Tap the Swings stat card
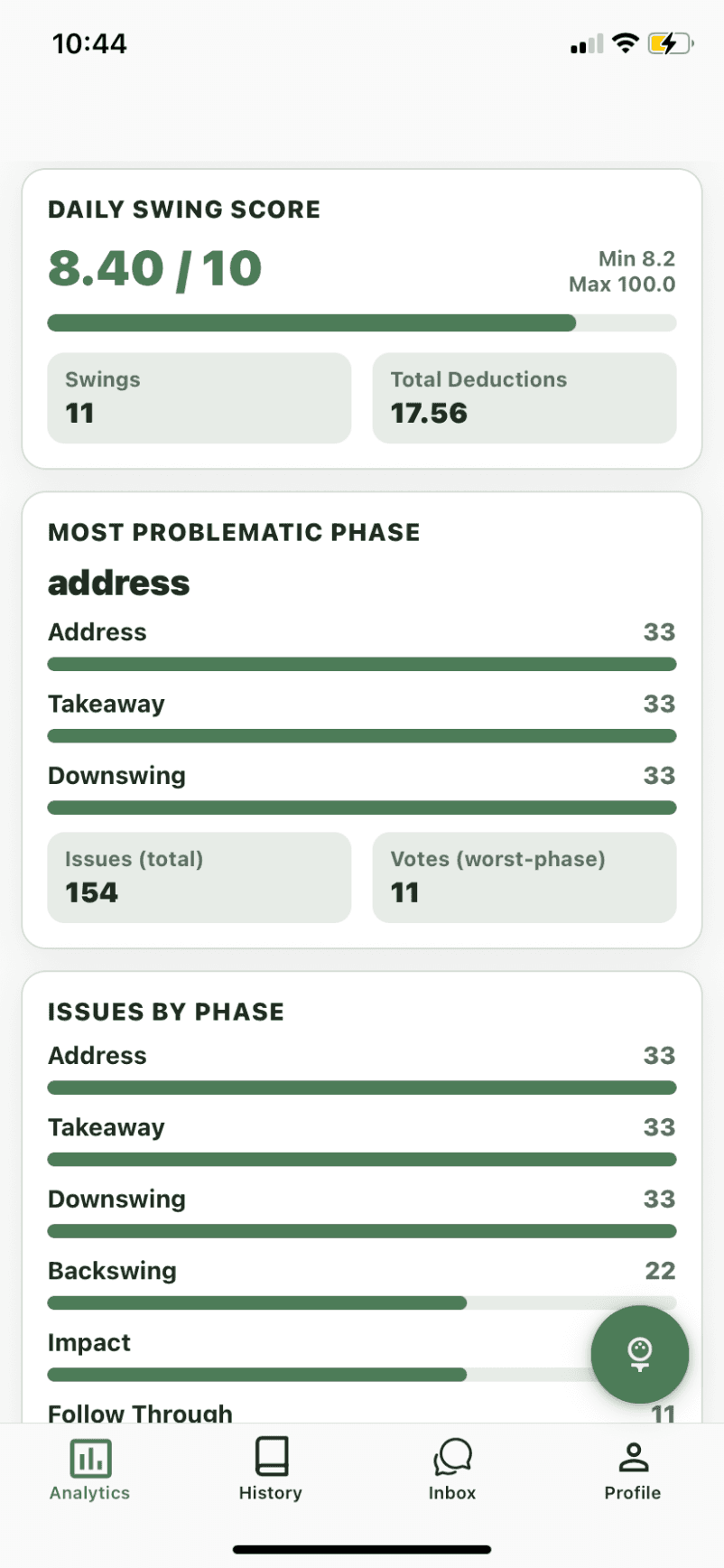Image resolution: width=724 pixels, height=1568 pixels. click(199, 397)
